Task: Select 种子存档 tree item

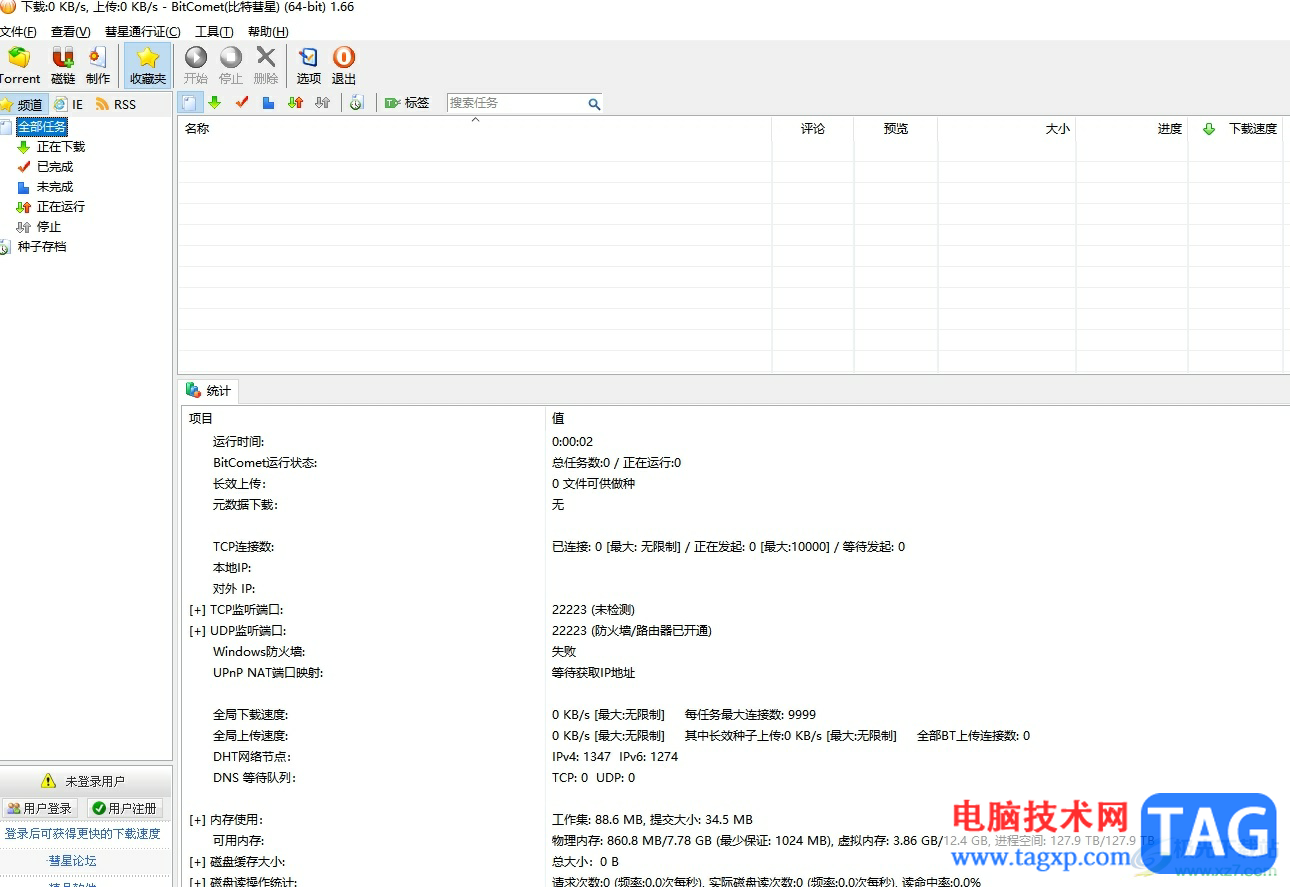Action: point(42,247)
